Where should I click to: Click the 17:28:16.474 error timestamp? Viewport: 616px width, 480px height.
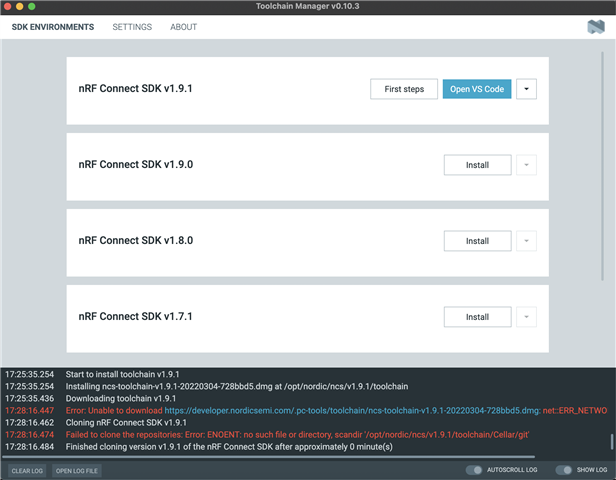tap(29, 435)
